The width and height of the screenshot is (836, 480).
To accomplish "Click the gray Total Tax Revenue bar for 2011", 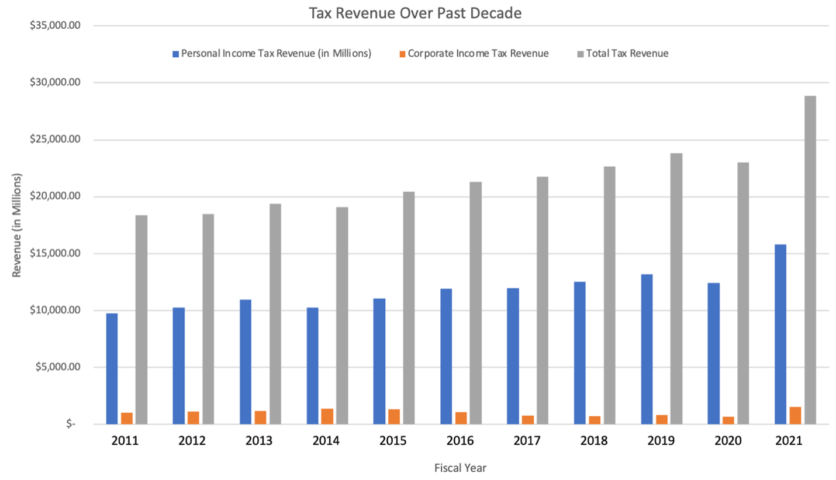I will [x=141, y=319].
